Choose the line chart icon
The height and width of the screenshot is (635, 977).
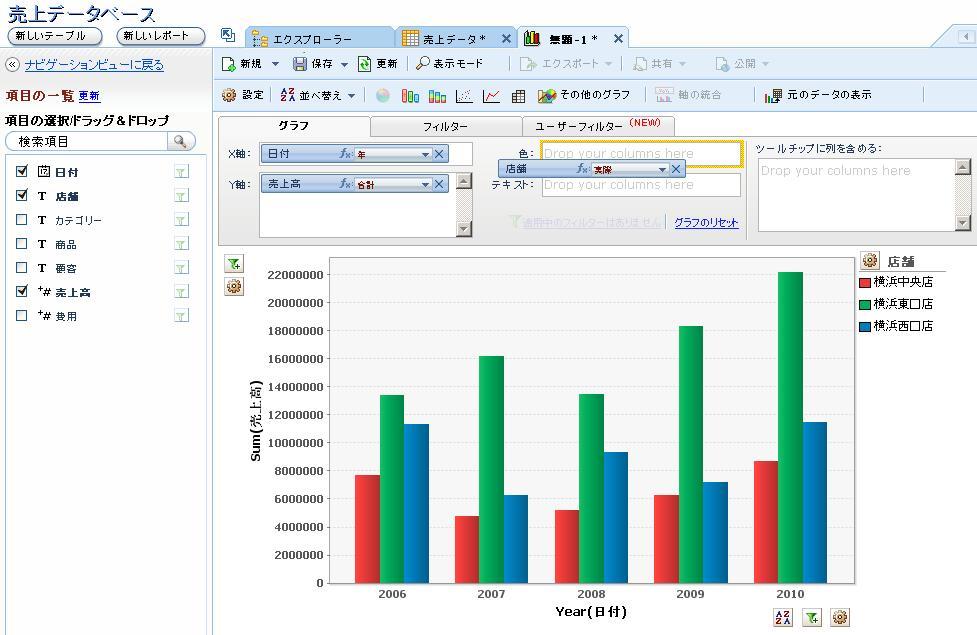point(491,96)
